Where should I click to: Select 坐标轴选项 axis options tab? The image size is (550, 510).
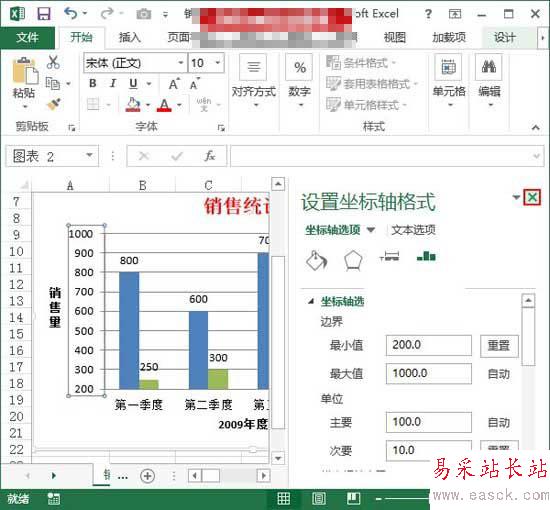[x=333, y=230]
